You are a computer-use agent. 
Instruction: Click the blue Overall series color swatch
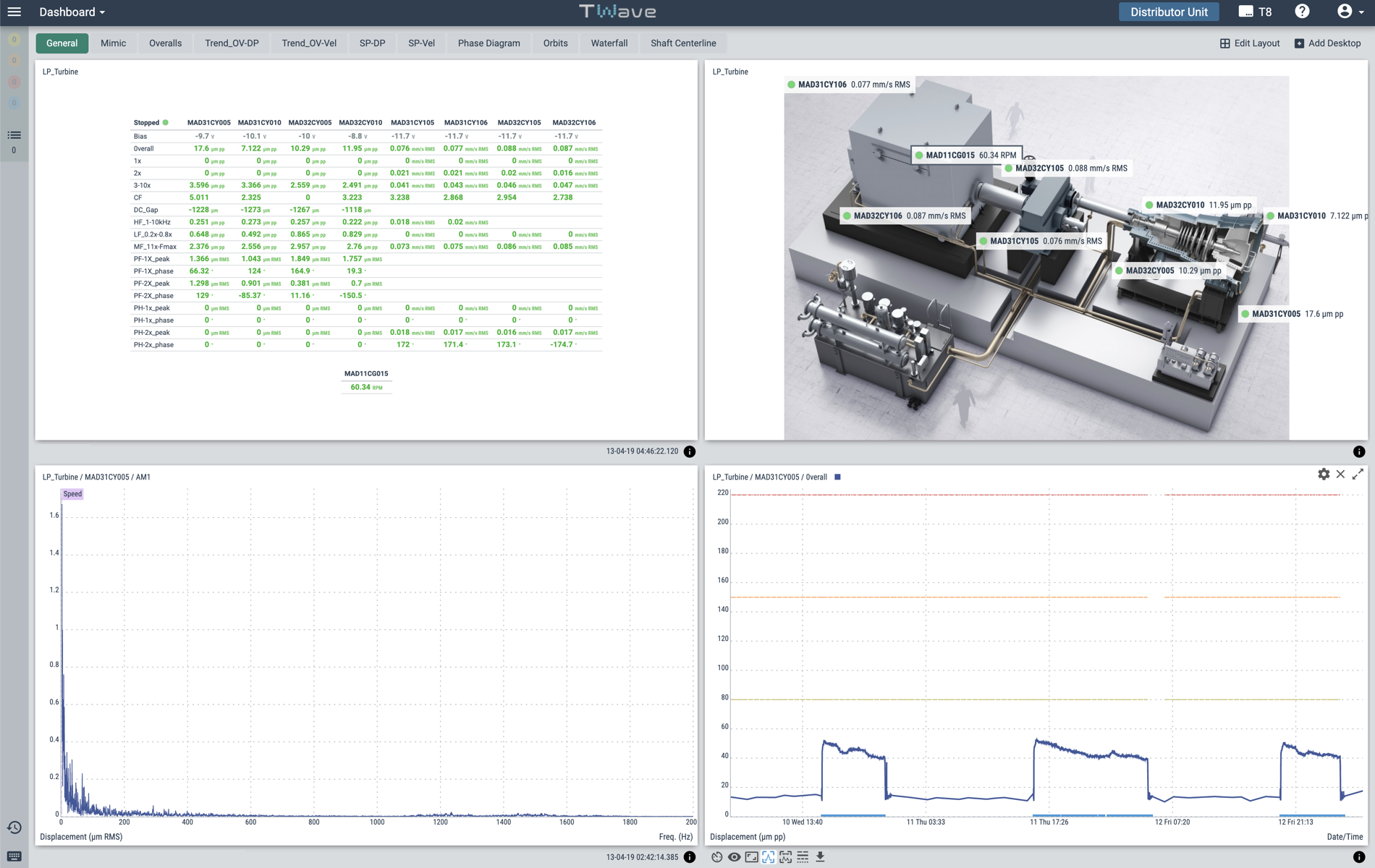837,477
